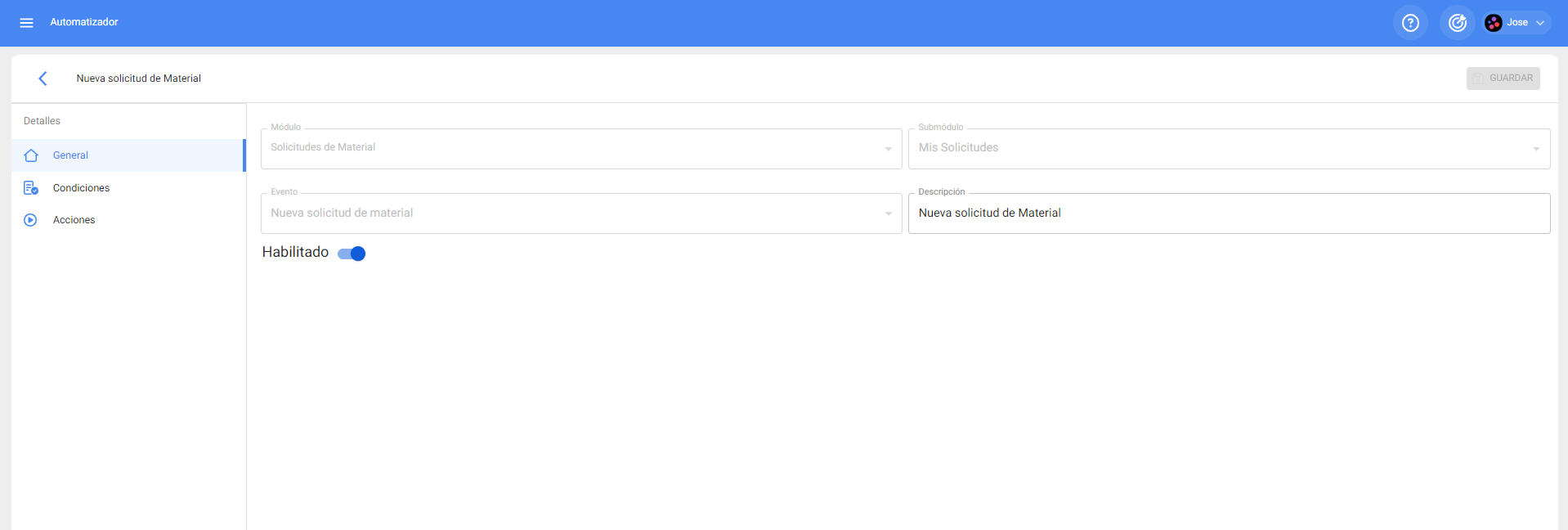
Task: Click the home icon beside General
Action: tap(31, 155)
